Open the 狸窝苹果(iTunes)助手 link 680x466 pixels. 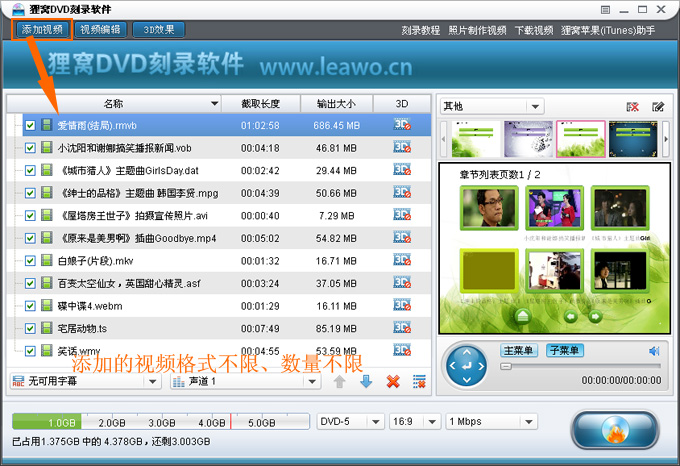(x=608, y=30)
